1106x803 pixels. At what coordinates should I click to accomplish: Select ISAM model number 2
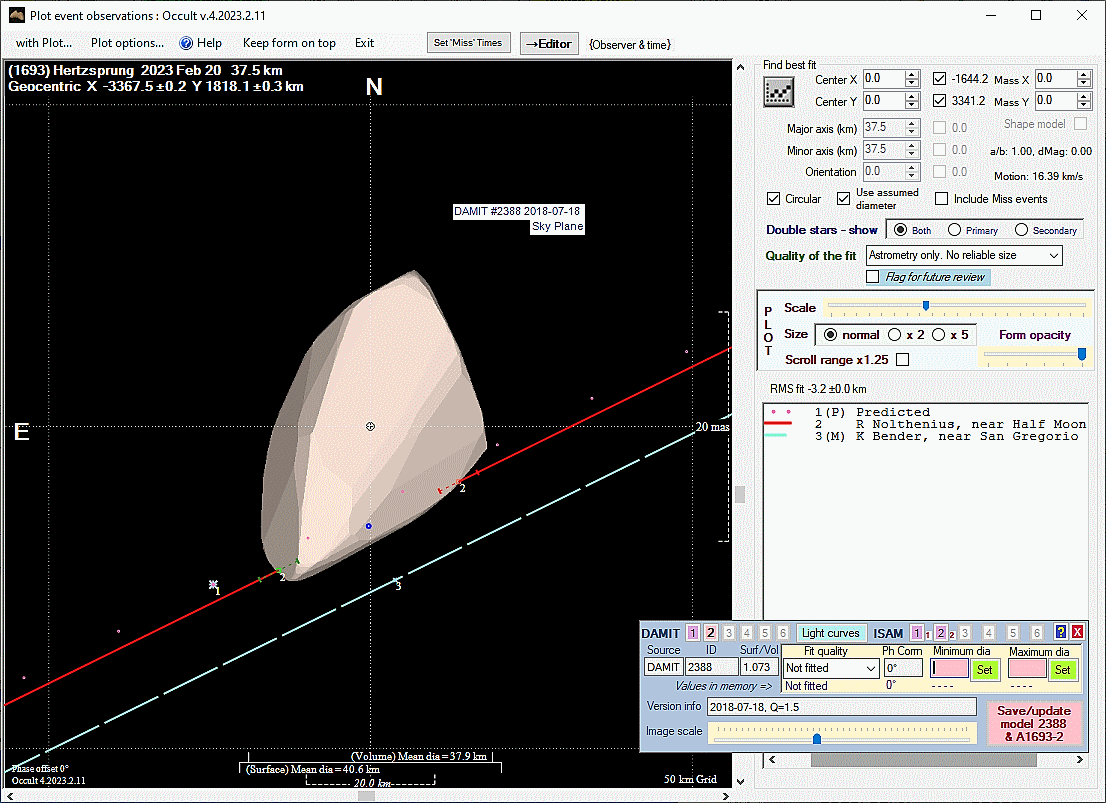click(x=941, y=633)
